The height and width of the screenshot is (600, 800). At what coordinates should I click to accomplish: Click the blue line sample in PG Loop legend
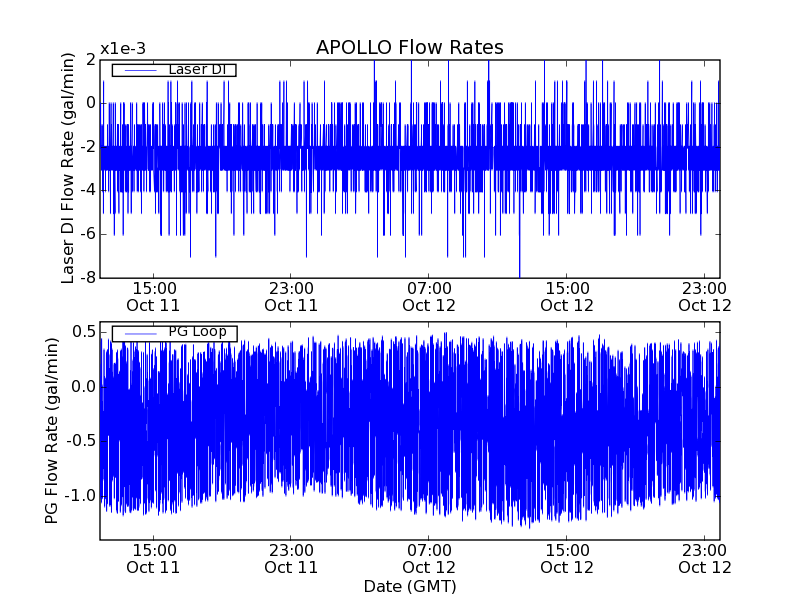click(140, 333)
